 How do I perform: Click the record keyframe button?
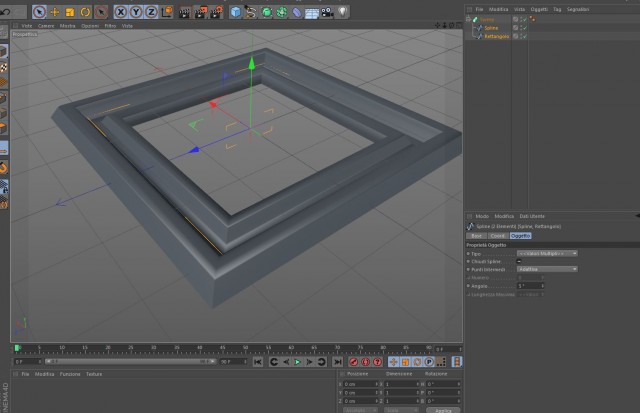click(353, 362)
